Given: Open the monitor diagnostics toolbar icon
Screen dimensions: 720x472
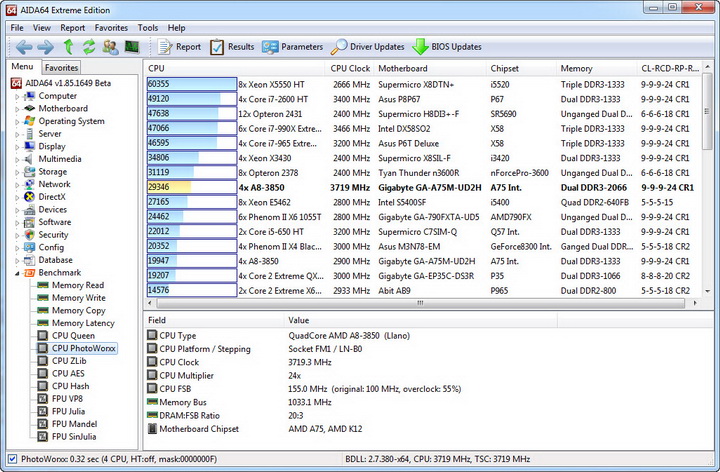Looking at the screenshot, I should [132, 47].
